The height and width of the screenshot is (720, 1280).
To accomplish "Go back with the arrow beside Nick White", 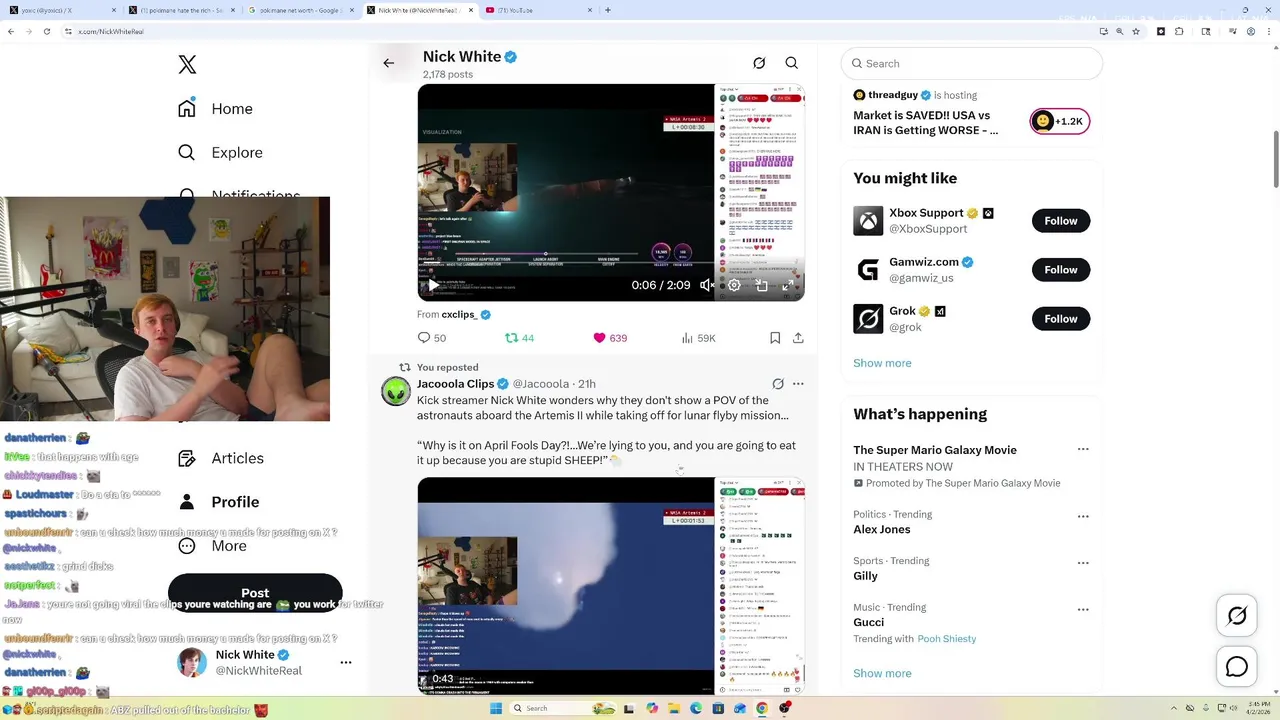I will (389, 63).
